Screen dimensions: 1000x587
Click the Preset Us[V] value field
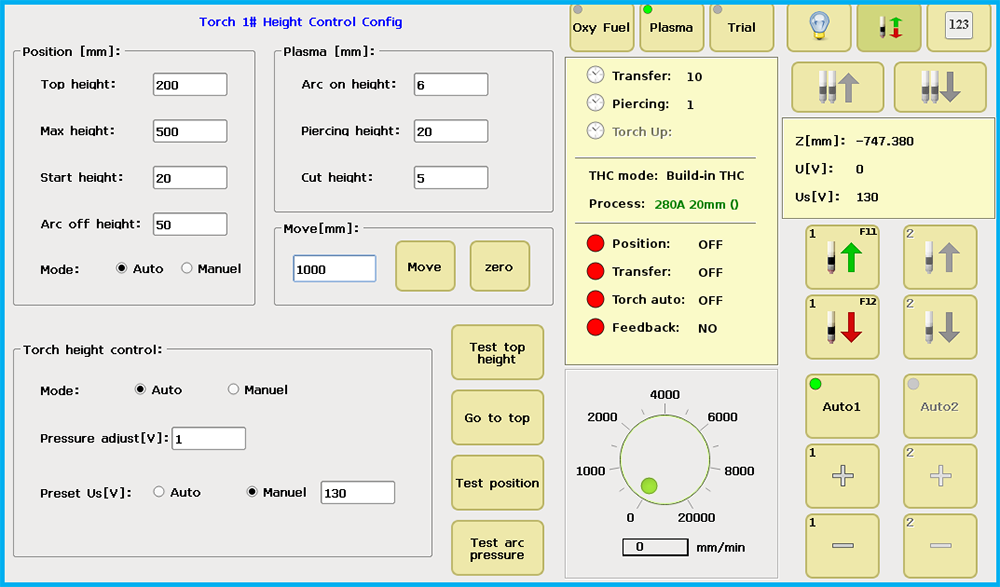(x=358, y=493)
